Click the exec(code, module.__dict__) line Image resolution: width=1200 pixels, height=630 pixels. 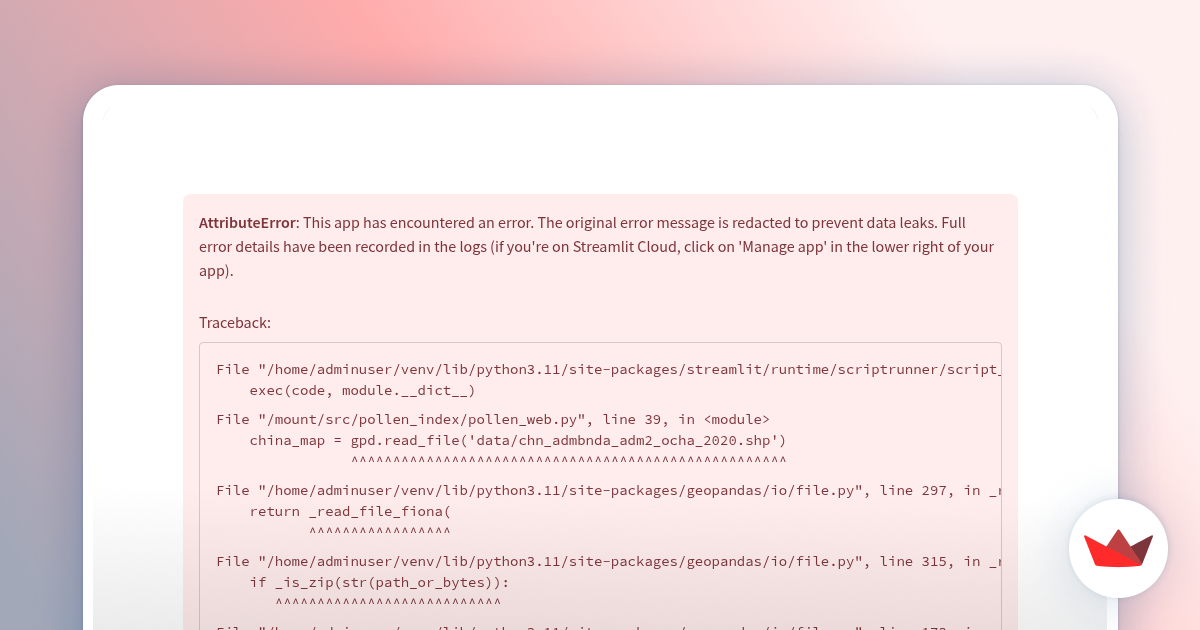pos(362,391)
